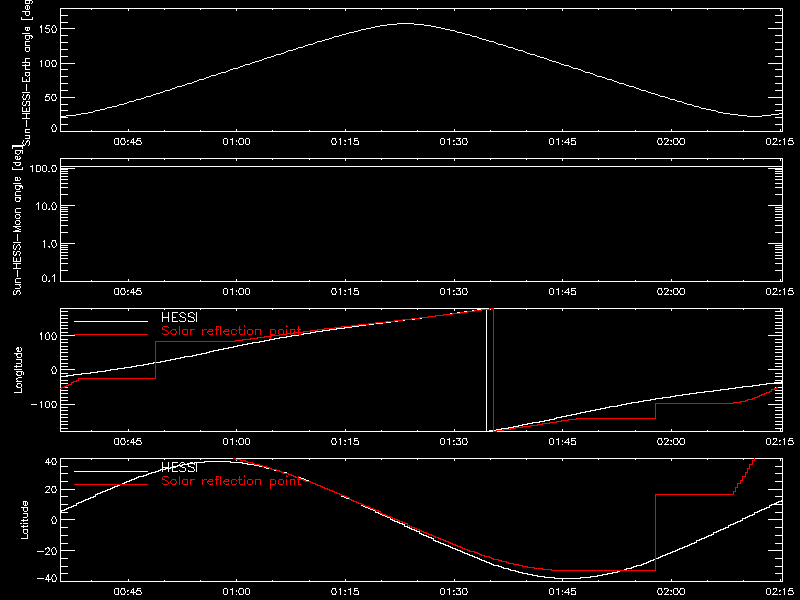800x600 pixels.
Task: Select the 10.0 tick on Moon angle axis
Action: pyautogui.click(x=46, y=206)
